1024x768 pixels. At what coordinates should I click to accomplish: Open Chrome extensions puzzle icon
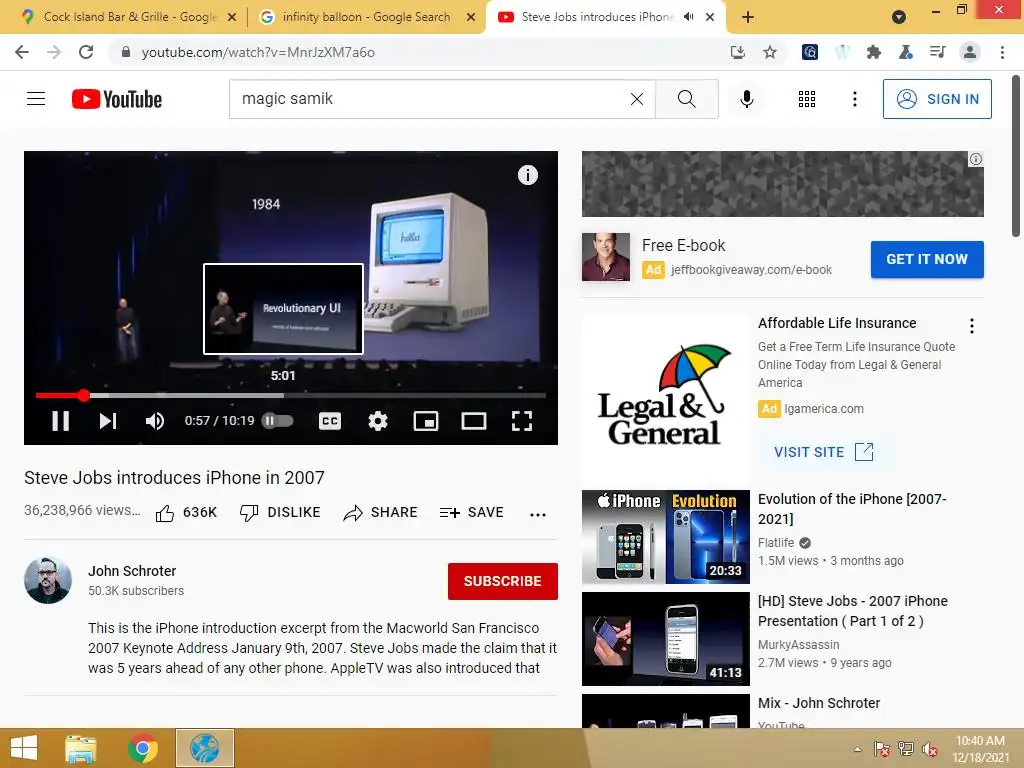(873, 52)
